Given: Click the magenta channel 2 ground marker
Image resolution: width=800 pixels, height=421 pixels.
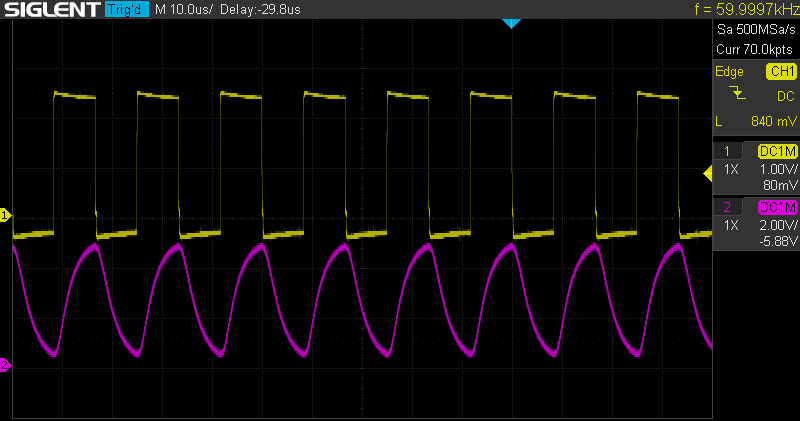Looking at the screenshot, I should coord(6,365).
